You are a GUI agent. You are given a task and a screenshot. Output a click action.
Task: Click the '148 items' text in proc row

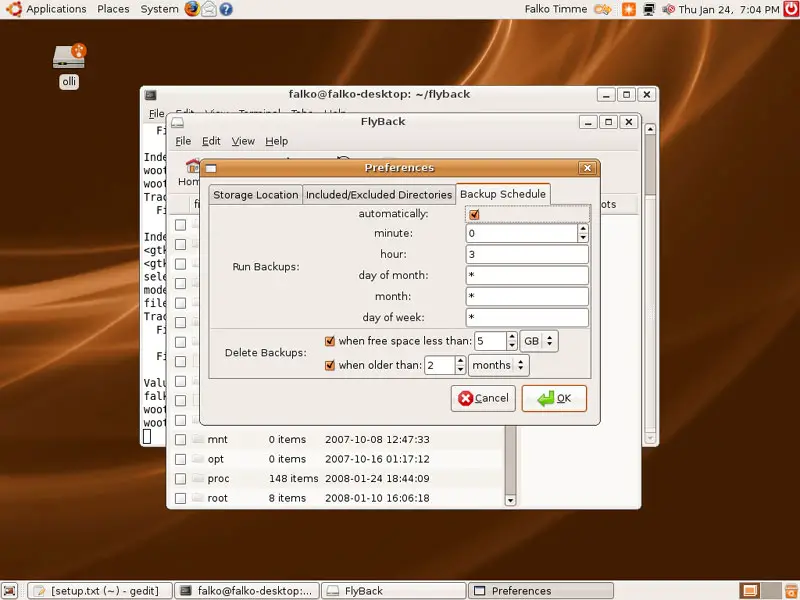pos(293,479)
